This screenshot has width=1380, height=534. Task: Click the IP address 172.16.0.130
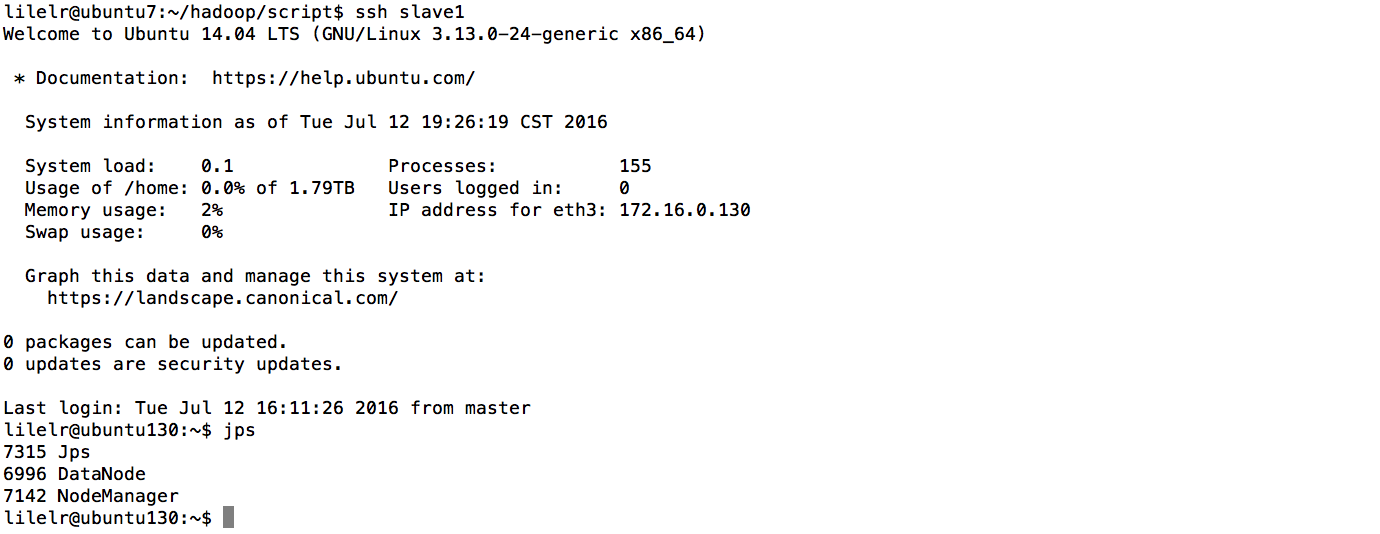(x=685, y=210)
